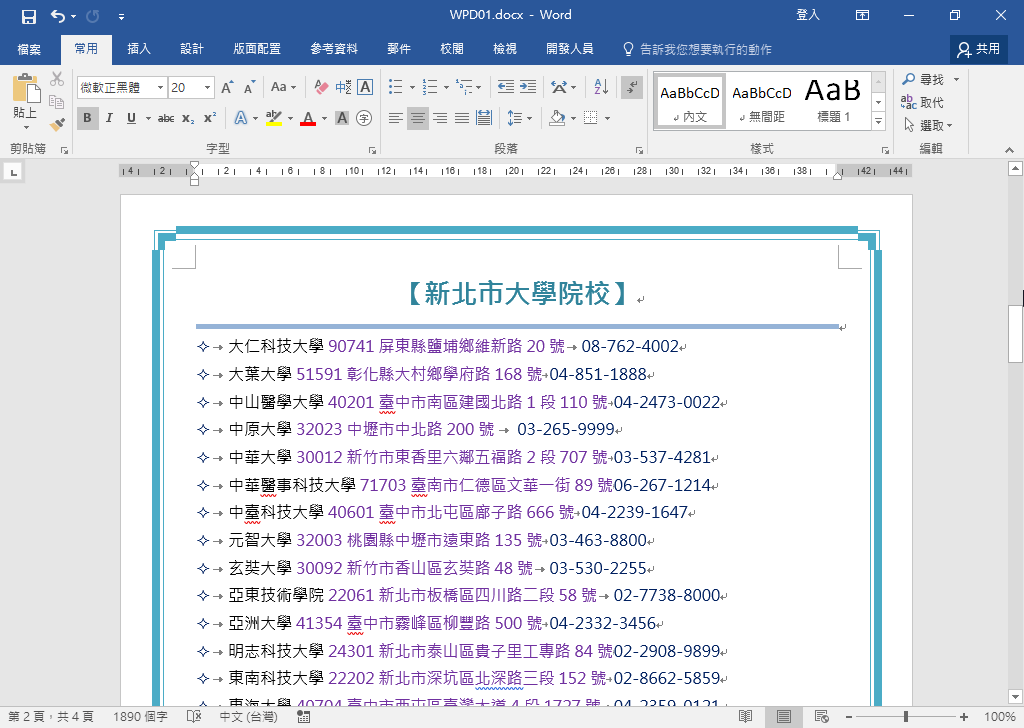The width and height of the screenshot is (1024, 728).
Task: Align text to the left
Action: click(x=395, y=118)
